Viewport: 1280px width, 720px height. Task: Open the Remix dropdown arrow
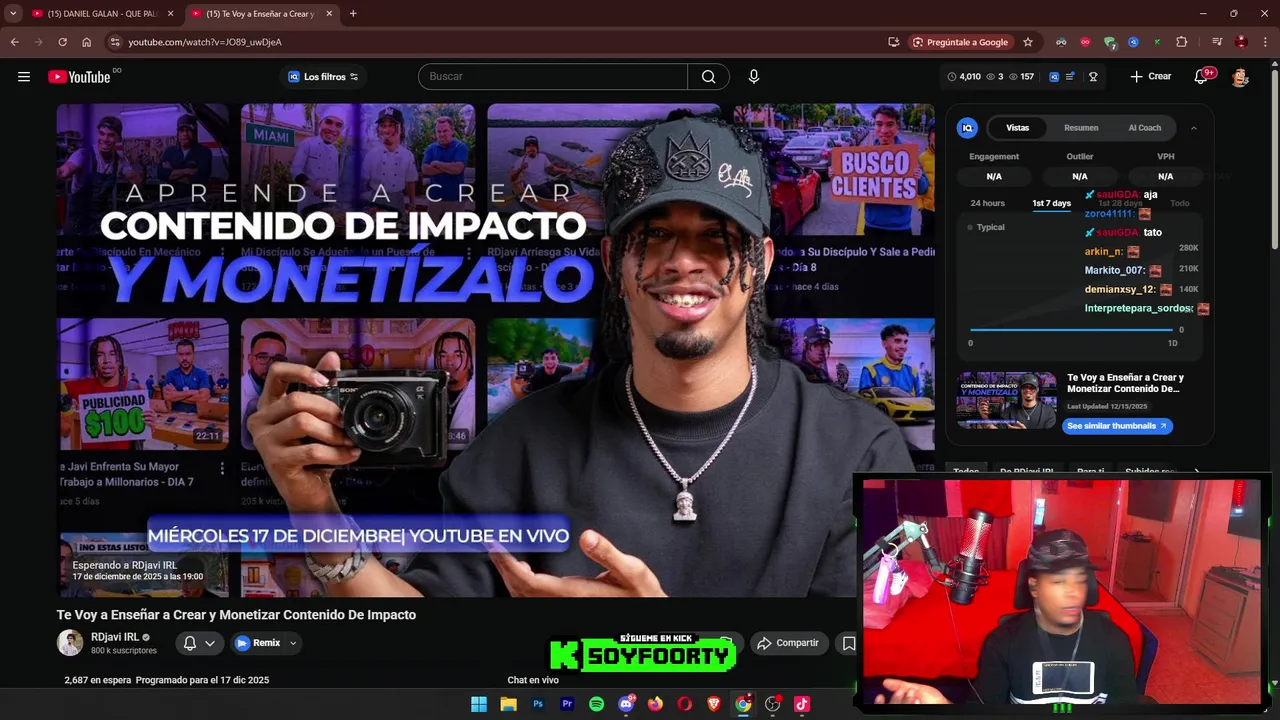click(293, 643)
